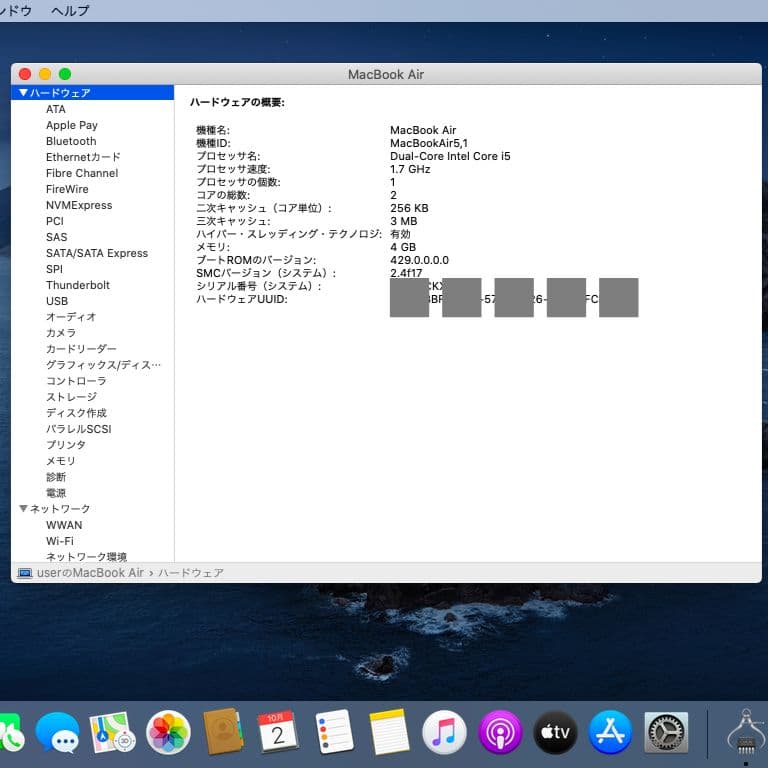Open App Store from the Dock

610,732
